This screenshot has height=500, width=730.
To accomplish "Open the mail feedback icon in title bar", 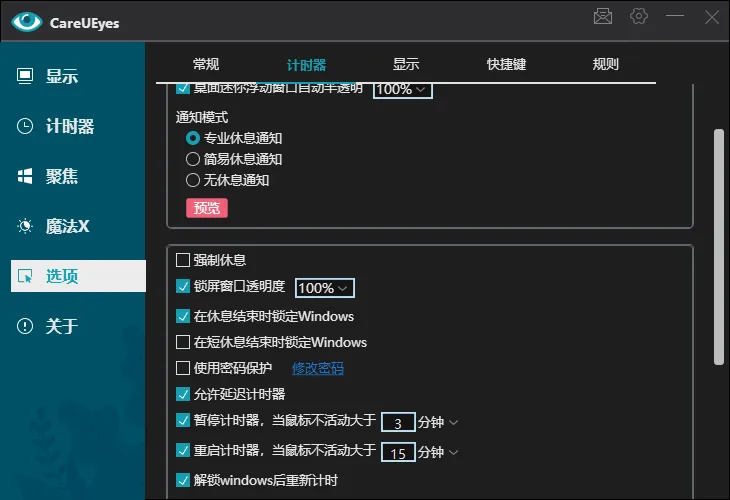I will 603,16.
